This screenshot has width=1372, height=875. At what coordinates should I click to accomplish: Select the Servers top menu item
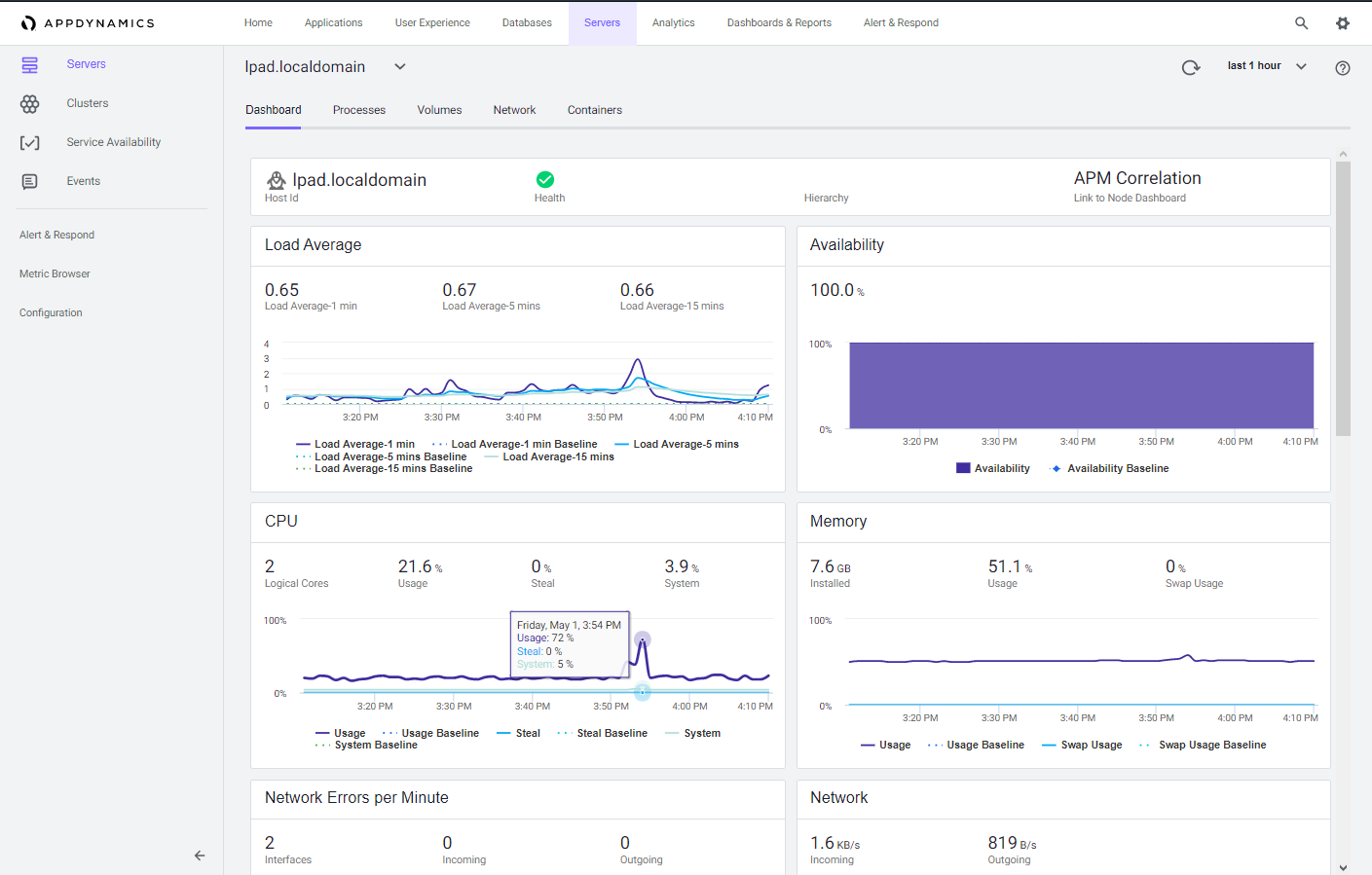coord(602,22)
